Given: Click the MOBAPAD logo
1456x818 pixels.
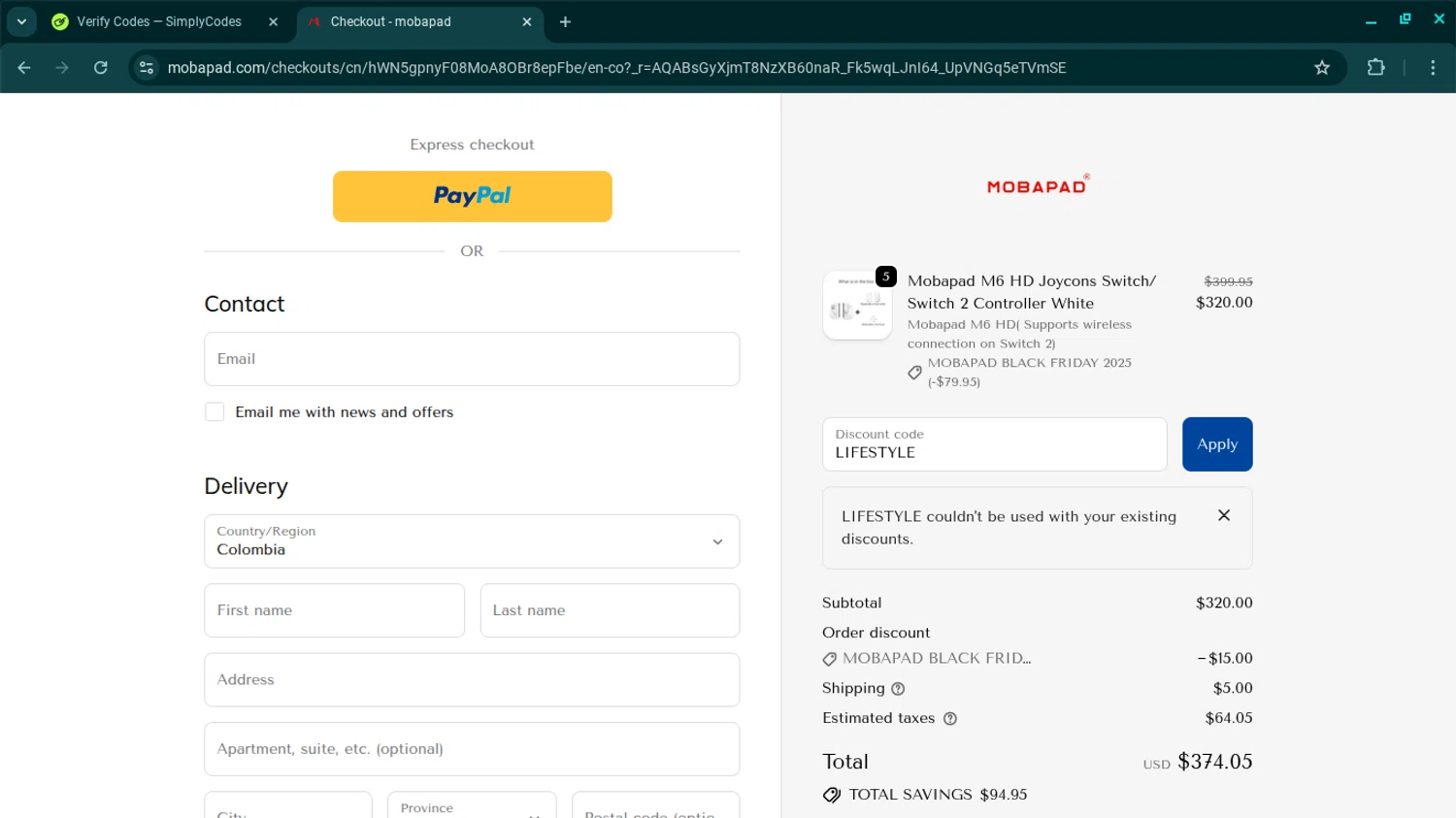Looking at the screenshot, I should click(x=1038, y=184).
